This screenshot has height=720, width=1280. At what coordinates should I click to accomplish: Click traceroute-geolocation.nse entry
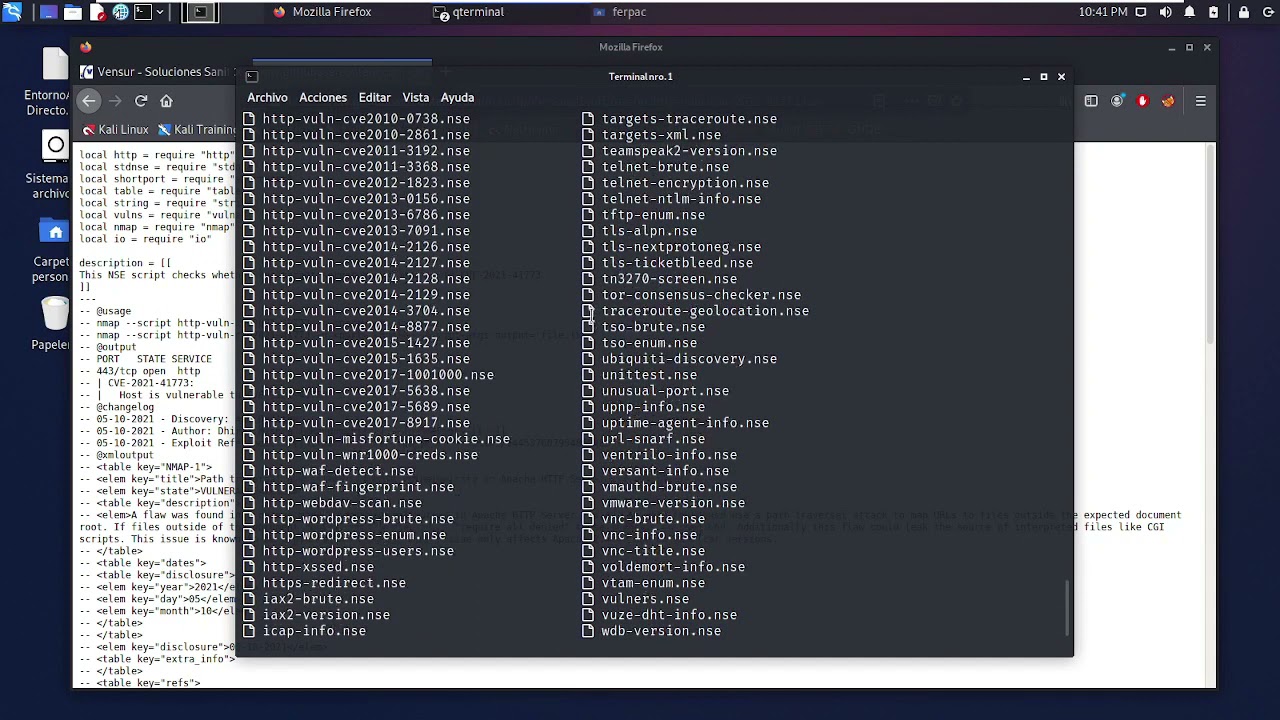tap(705, 311)
